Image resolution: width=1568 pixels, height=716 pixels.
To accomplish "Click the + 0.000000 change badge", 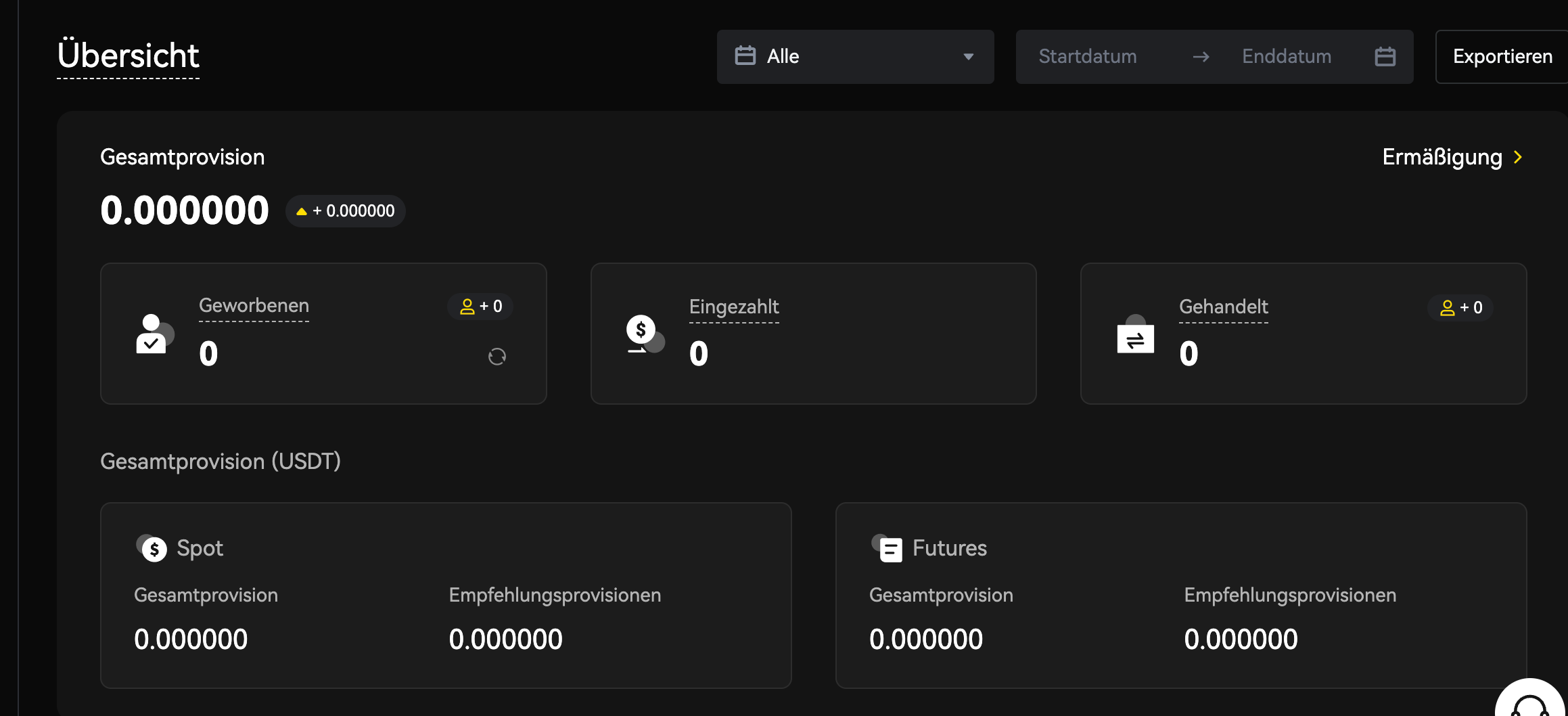I will [x=346, y=211].
